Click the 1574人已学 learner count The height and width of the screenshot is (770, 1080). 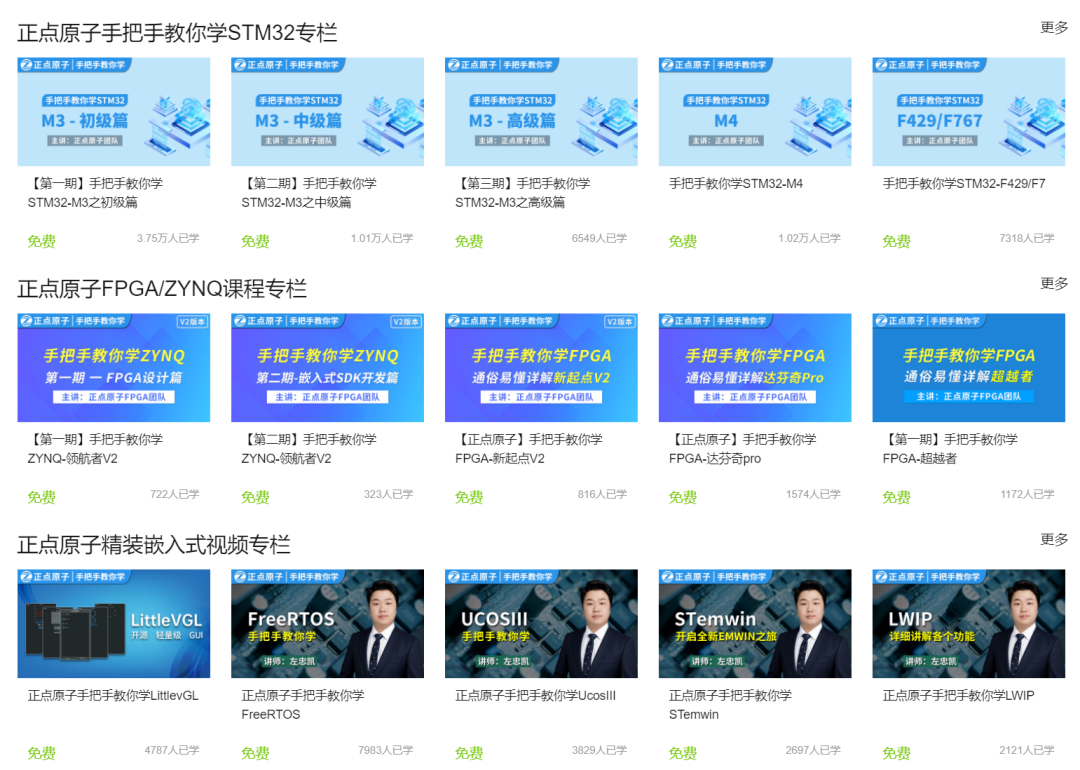813,495
